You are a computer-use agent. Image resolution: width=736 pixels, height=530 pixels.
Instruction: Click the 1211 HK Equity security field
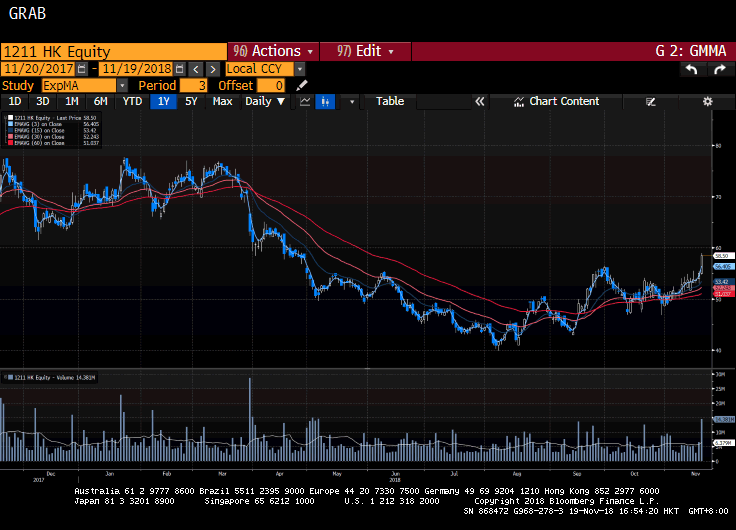pyautogui.click(x=114, y=51)
